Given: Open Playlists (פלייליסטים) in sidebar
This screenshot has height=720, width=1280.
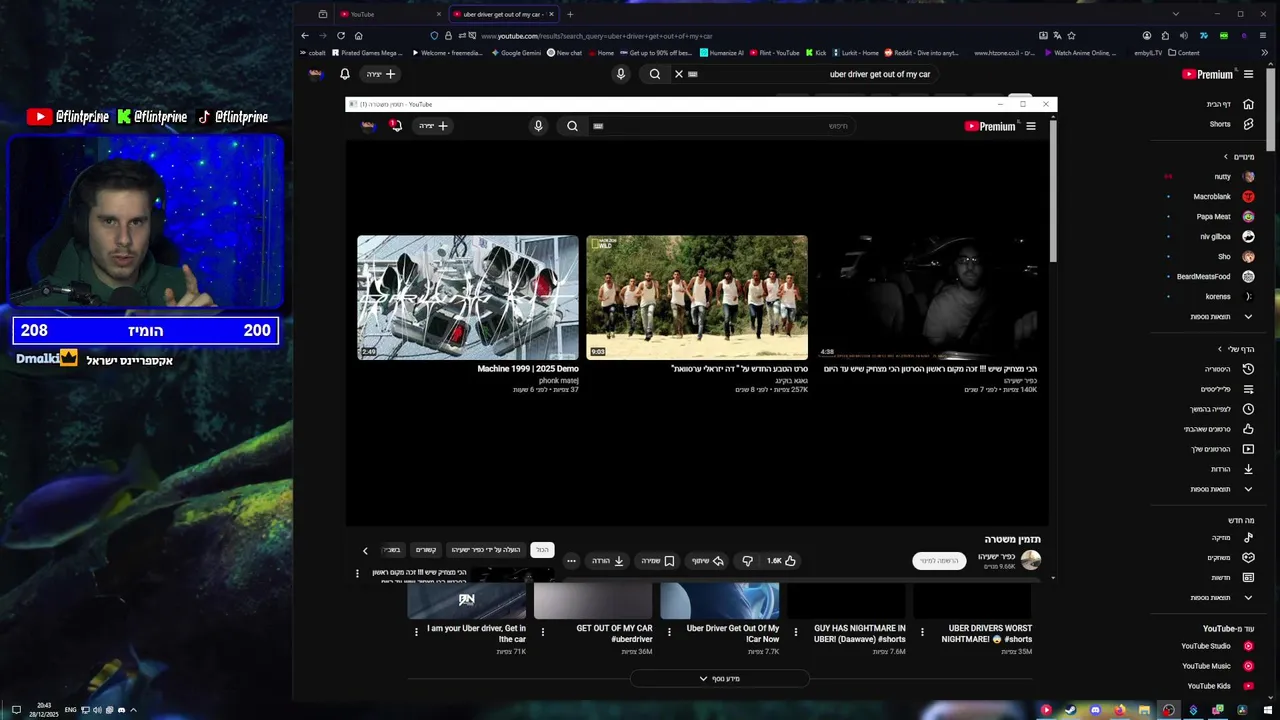Looking at the screenshot, I should tap(1227, 389).
